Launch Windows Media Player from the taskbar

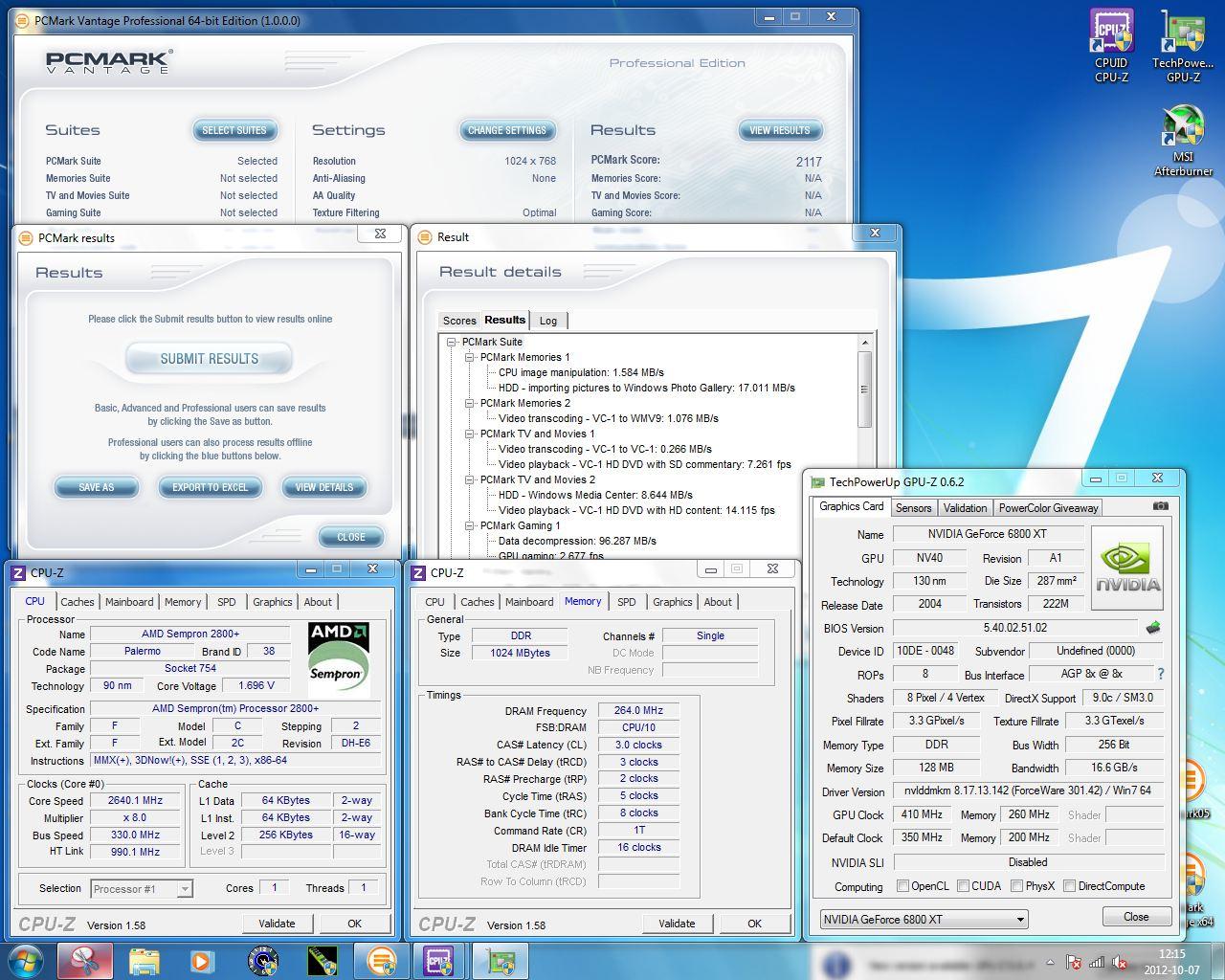(202, 961)
